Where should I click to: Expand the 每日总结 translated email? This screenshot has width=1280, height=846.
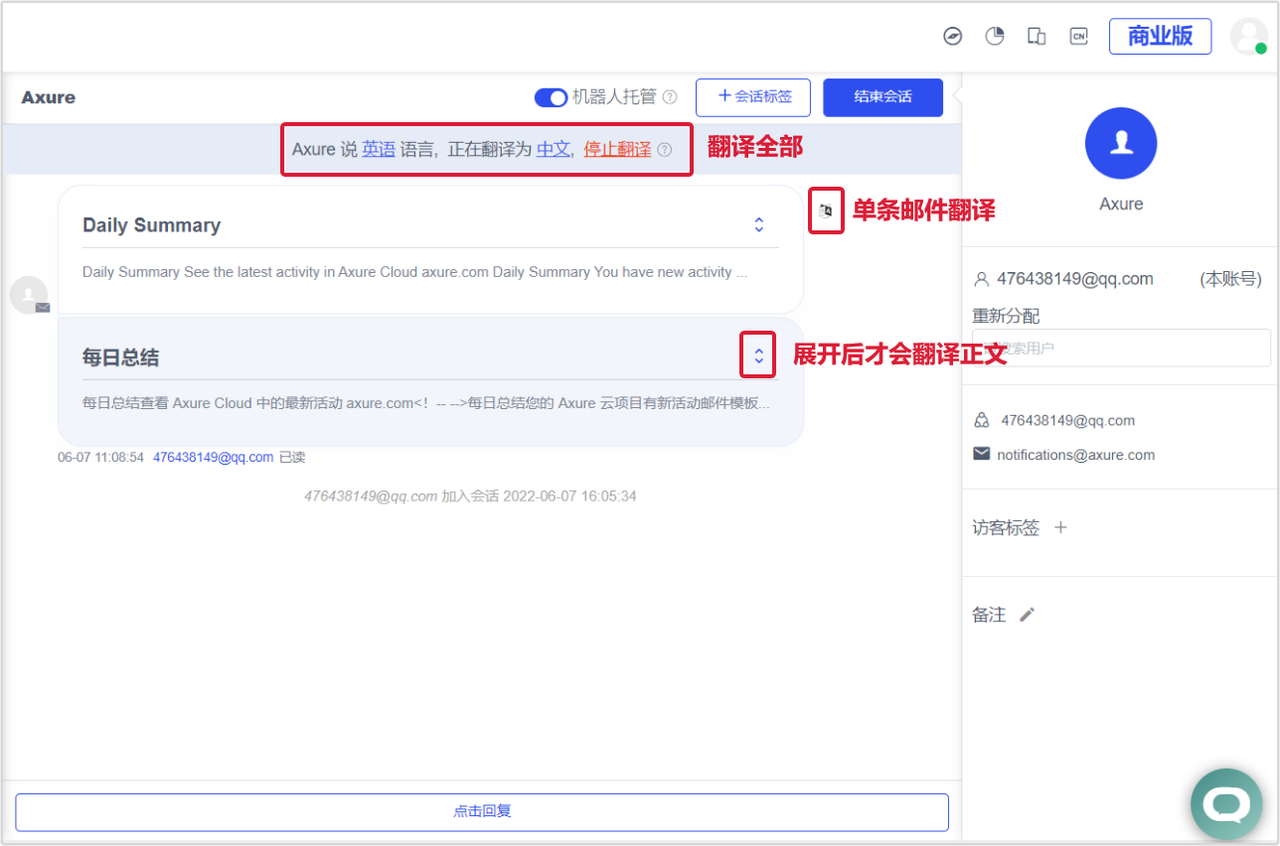[758, 356]
